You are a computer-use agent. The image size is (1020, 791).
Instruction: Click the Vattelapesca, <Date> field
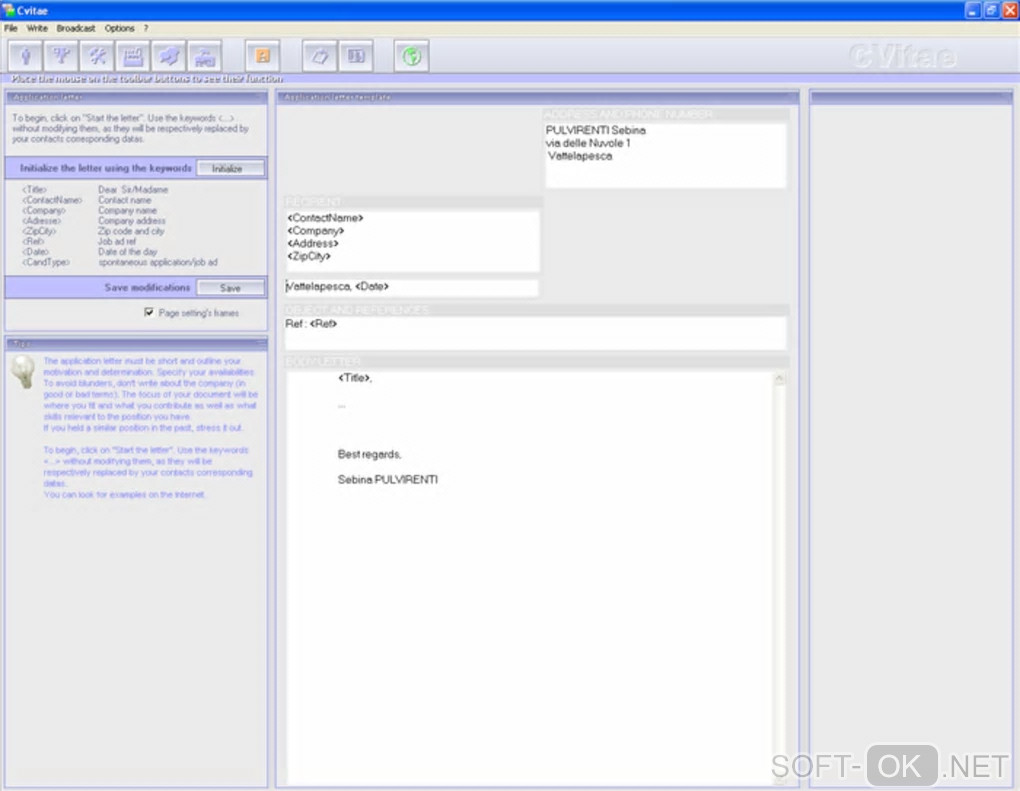click(411, 287)
